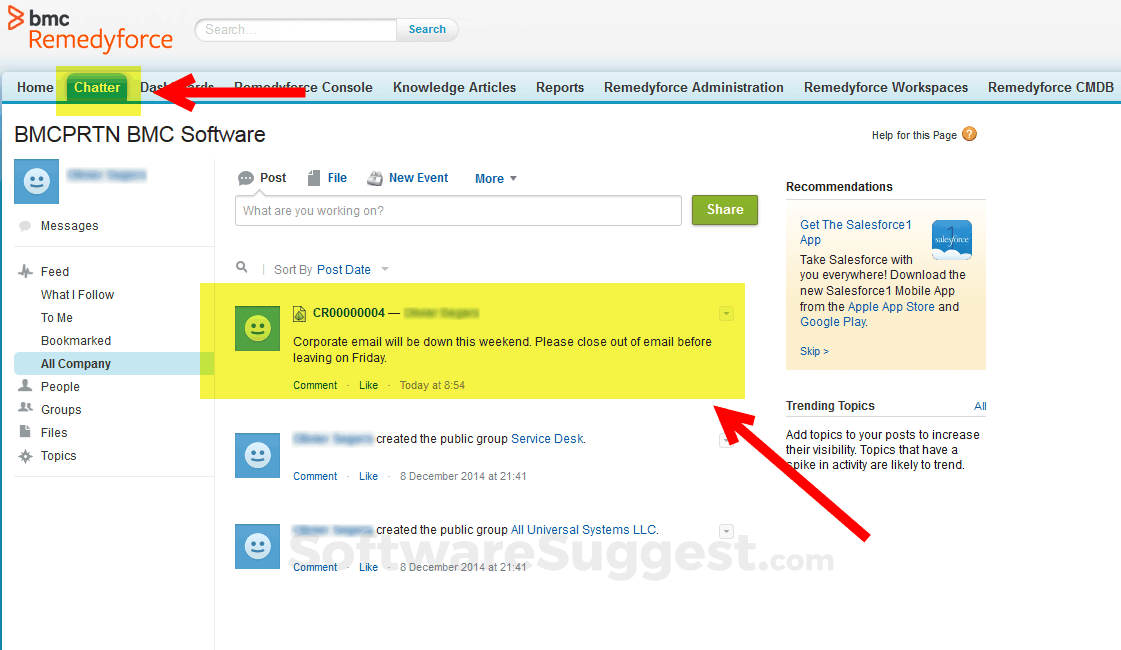Screen dimensions: 1121x650
Task: Go to Knowledge Articles tab
Action: coord(455,87)
